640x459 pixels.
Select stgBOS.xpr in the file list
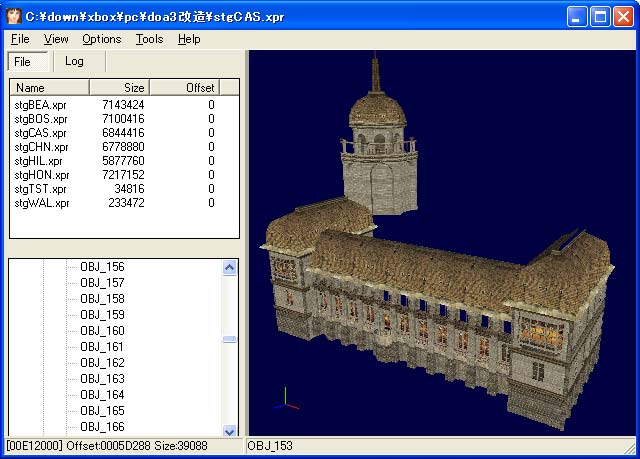[x=41, y=119]
